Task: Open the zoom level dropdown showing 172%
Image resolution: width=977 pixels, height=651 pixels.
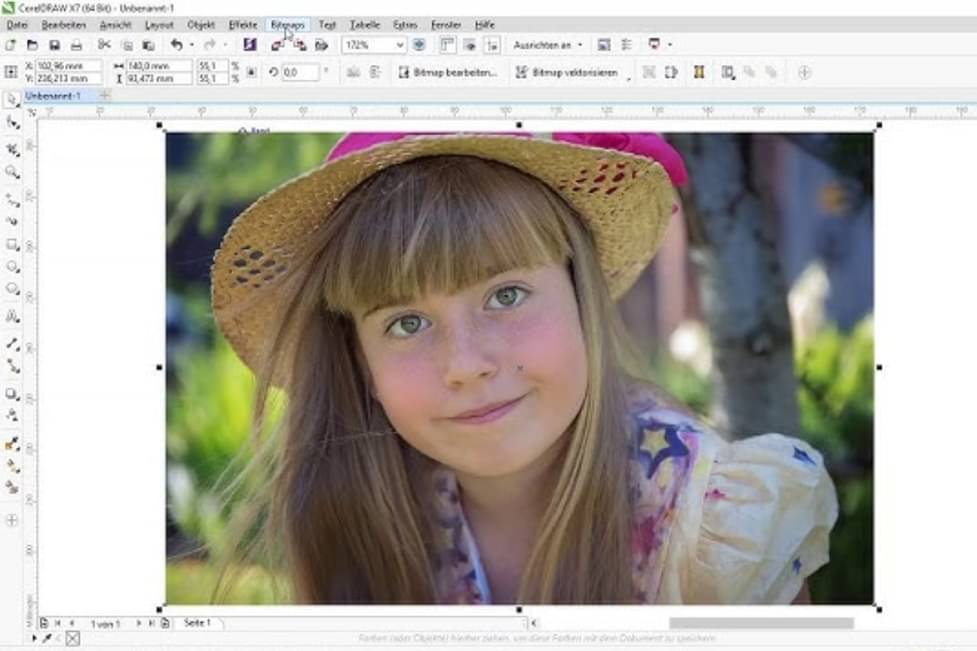Action: (x=400, y=45)
